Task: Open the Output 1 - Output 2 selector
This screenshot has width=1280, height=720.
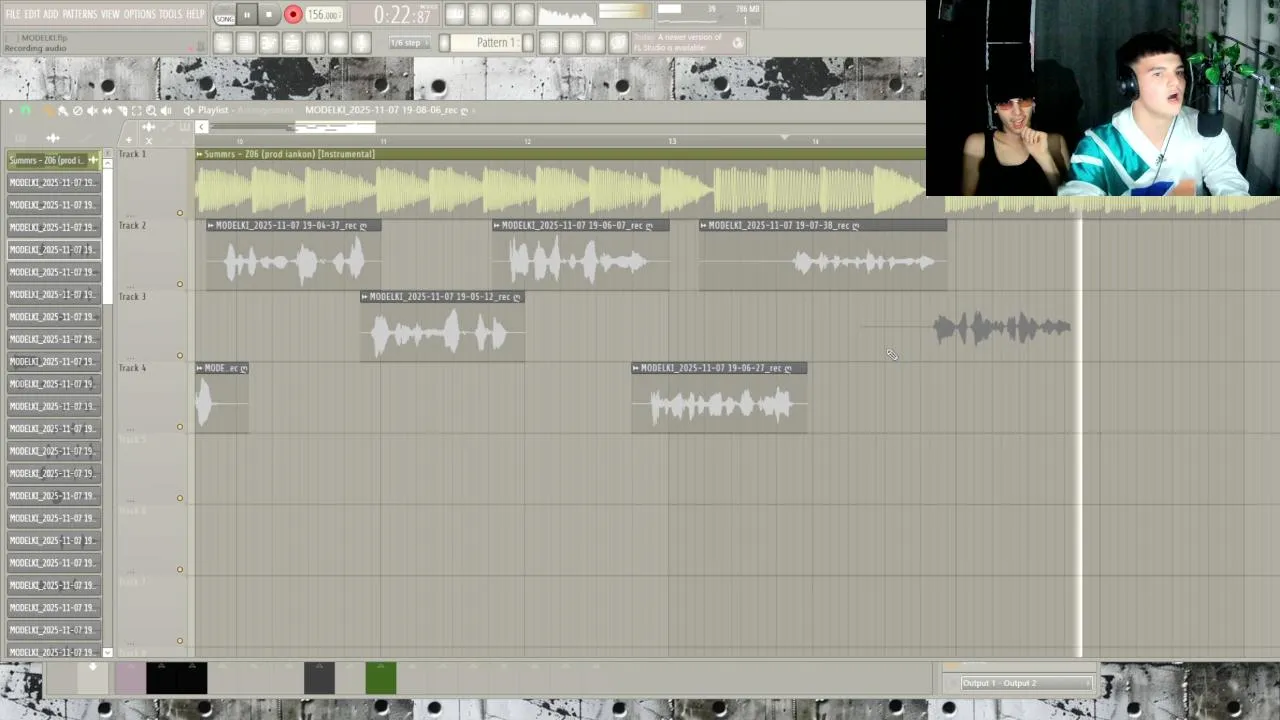Action: (1026, 683)
